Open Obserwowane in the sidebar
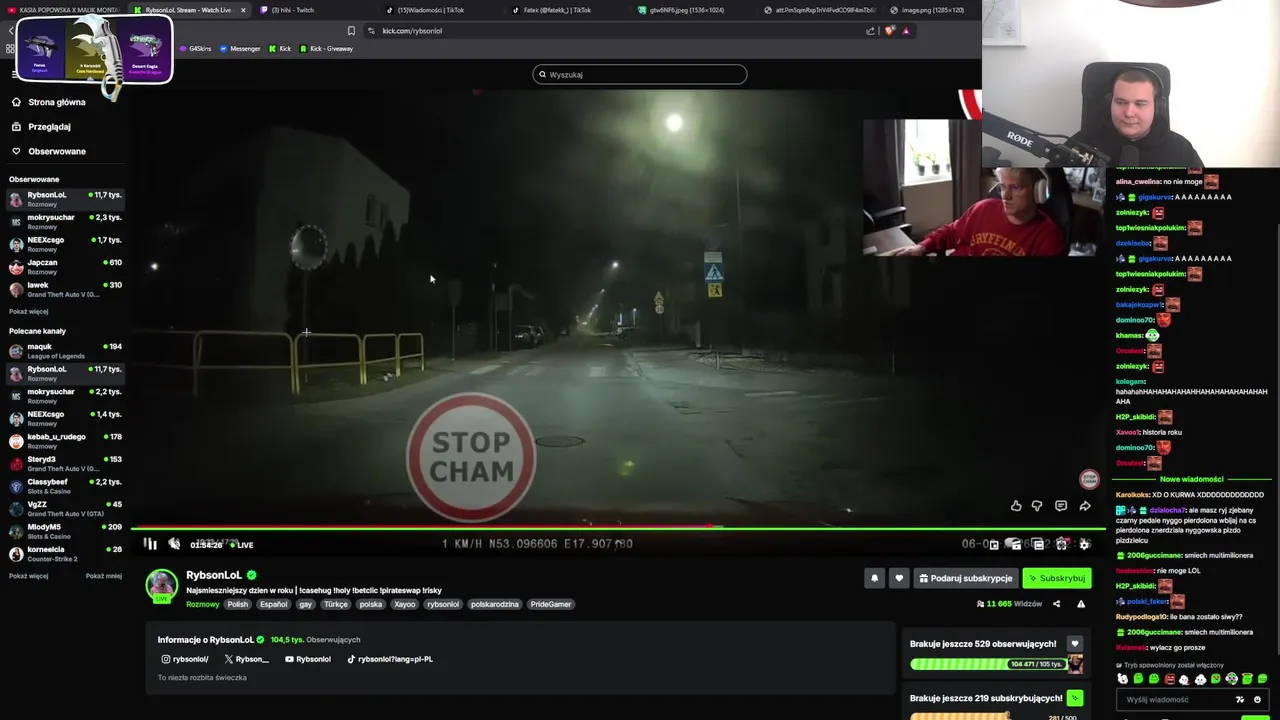Viewport: 1280px width, 720px height. tap(57, 151)
